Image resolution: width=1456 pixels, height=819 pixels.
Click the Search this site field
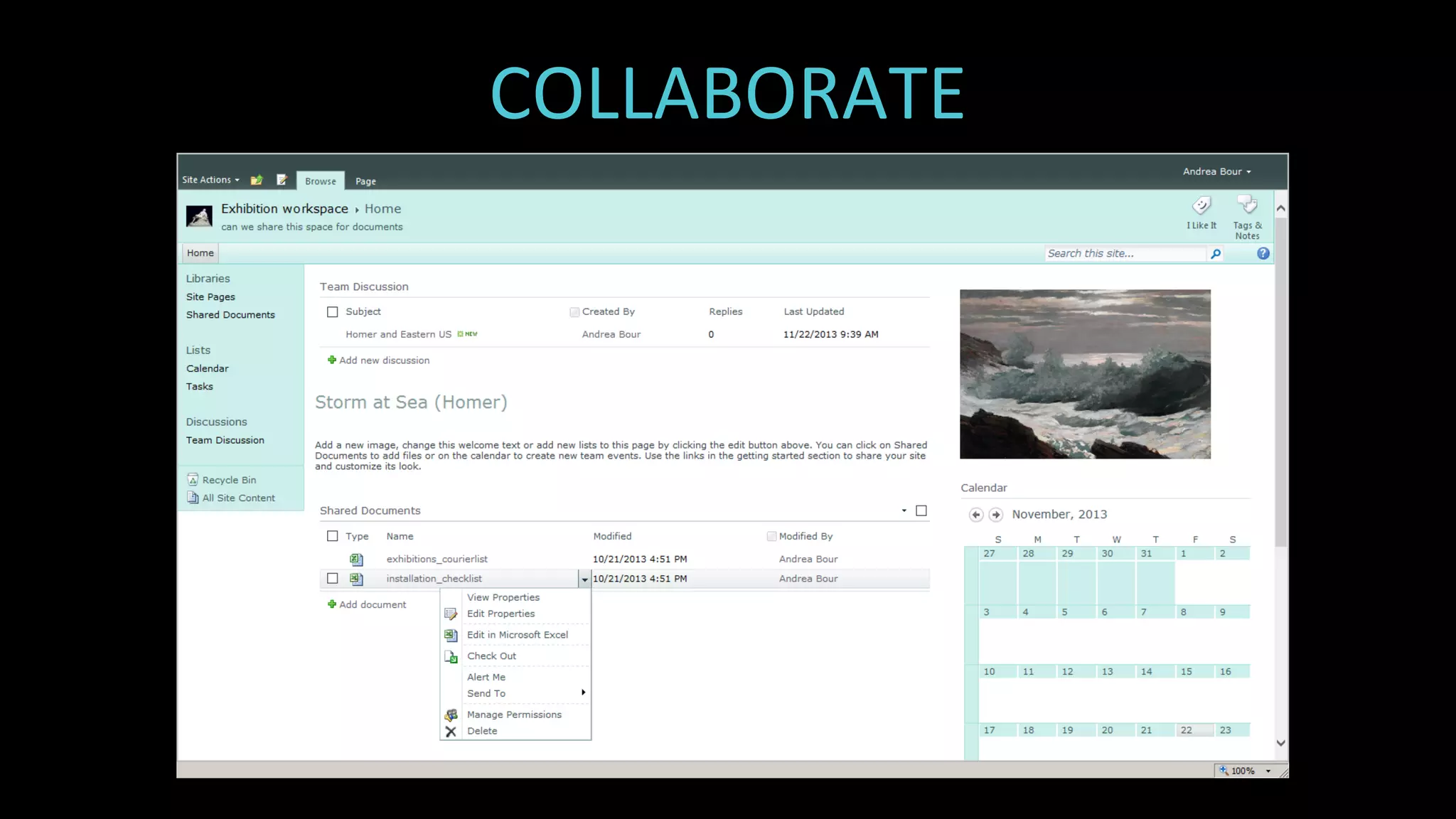[1125, 254]
